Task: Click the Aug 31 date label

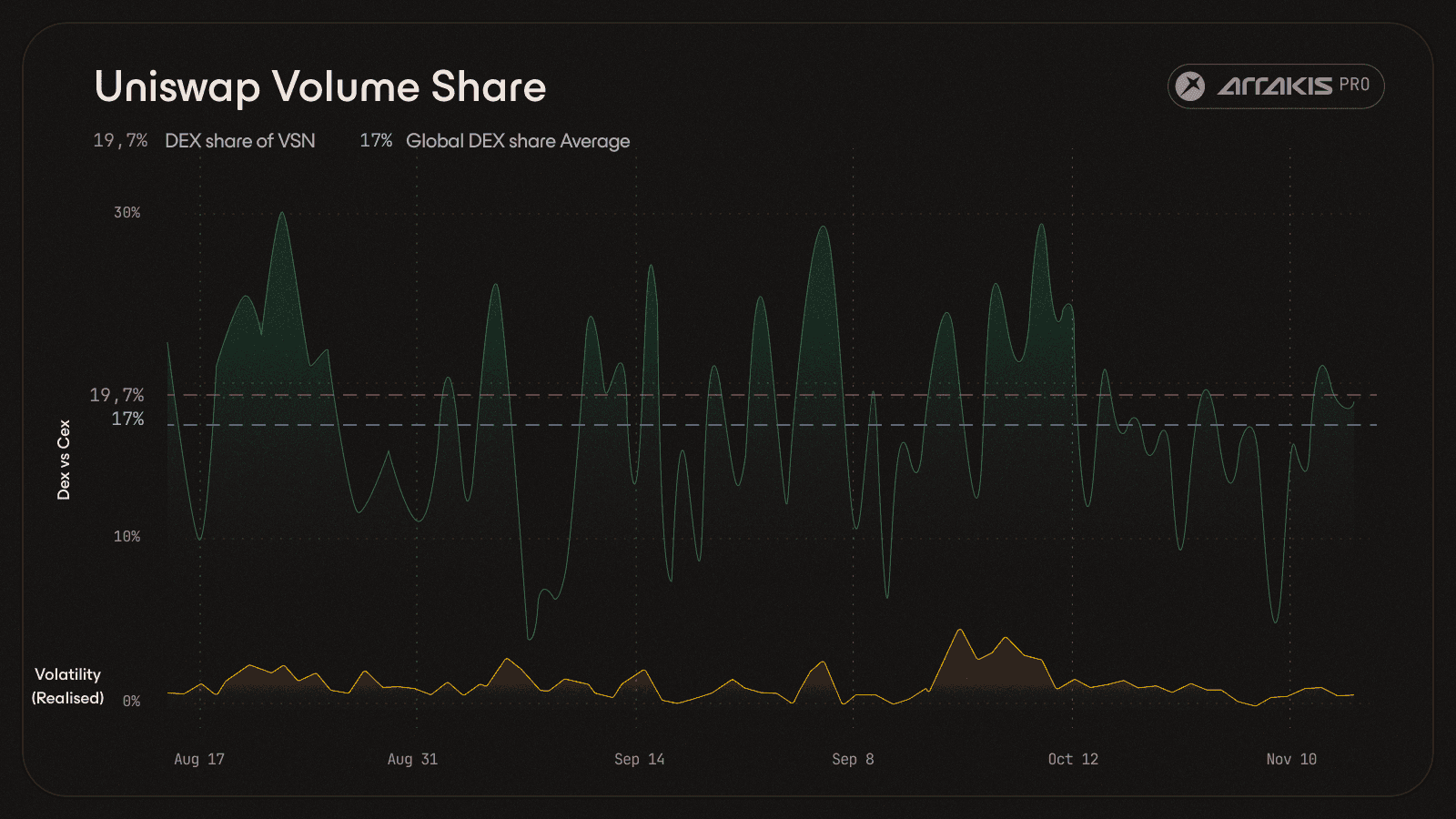Action: pyautogui.click(x=413, y=759)
